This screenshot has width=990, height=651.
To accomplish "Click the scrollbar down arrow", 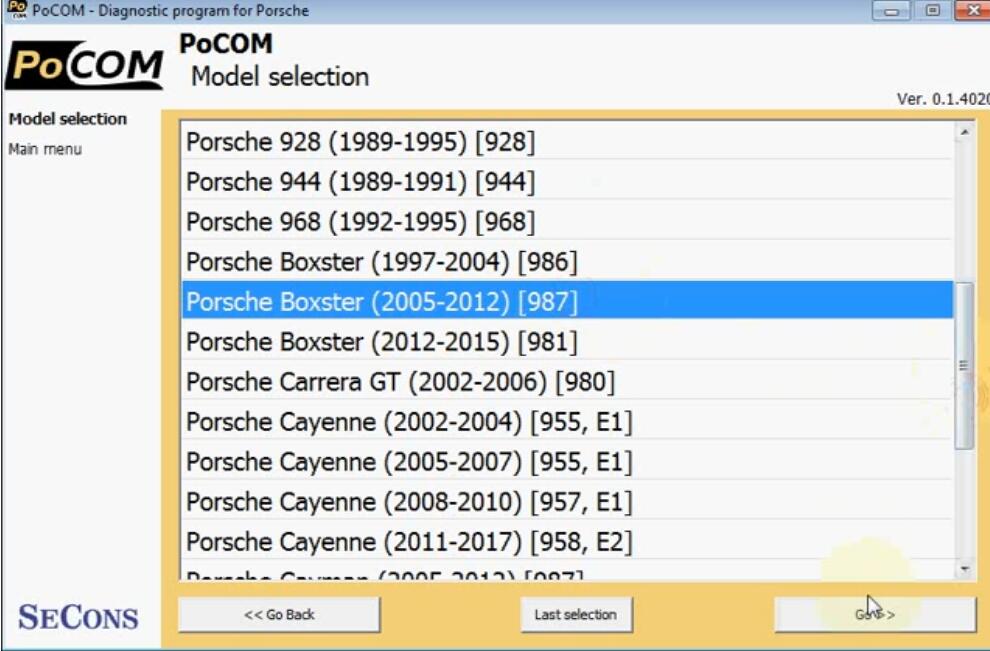I will point(964,570).
